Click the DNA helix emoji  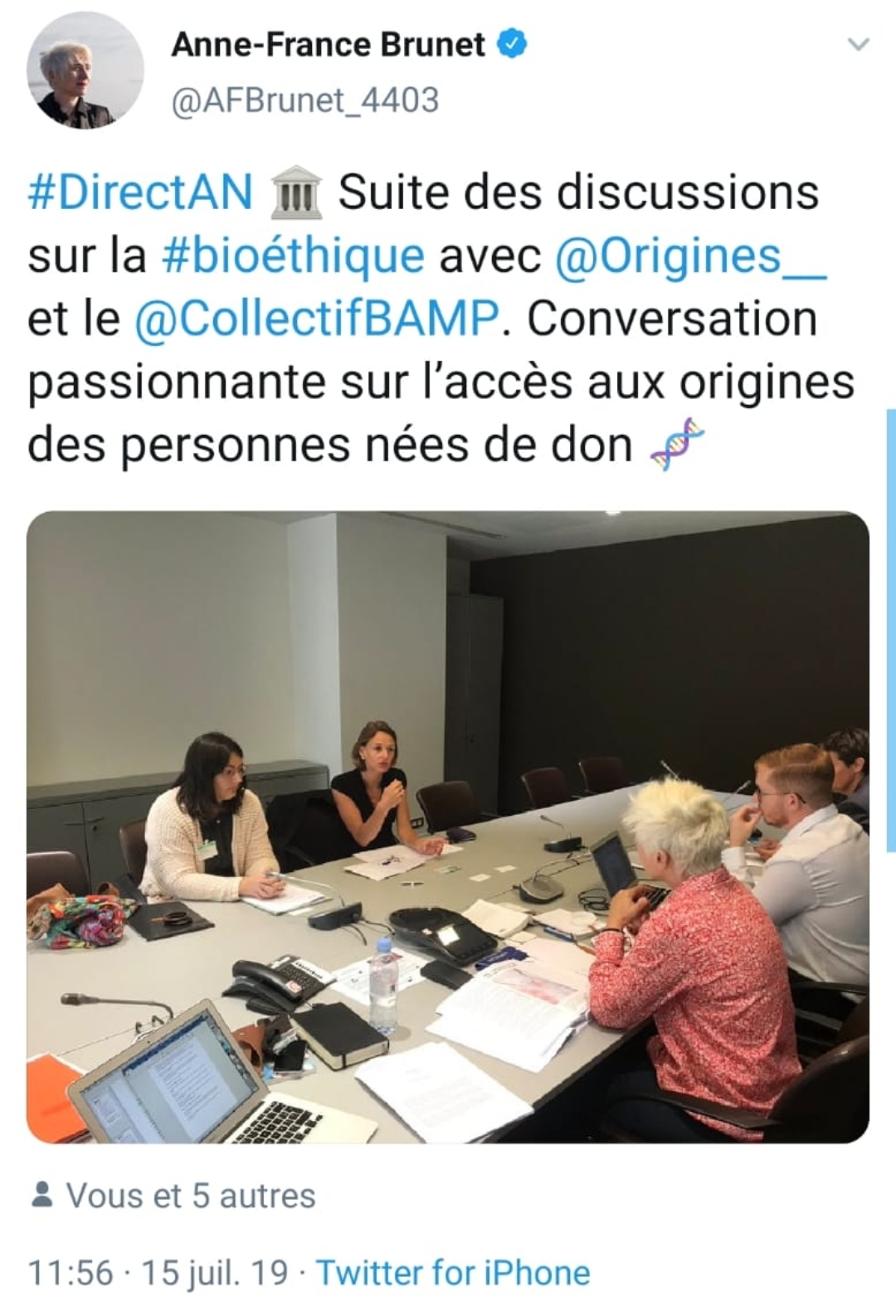[x=677, y=445]
